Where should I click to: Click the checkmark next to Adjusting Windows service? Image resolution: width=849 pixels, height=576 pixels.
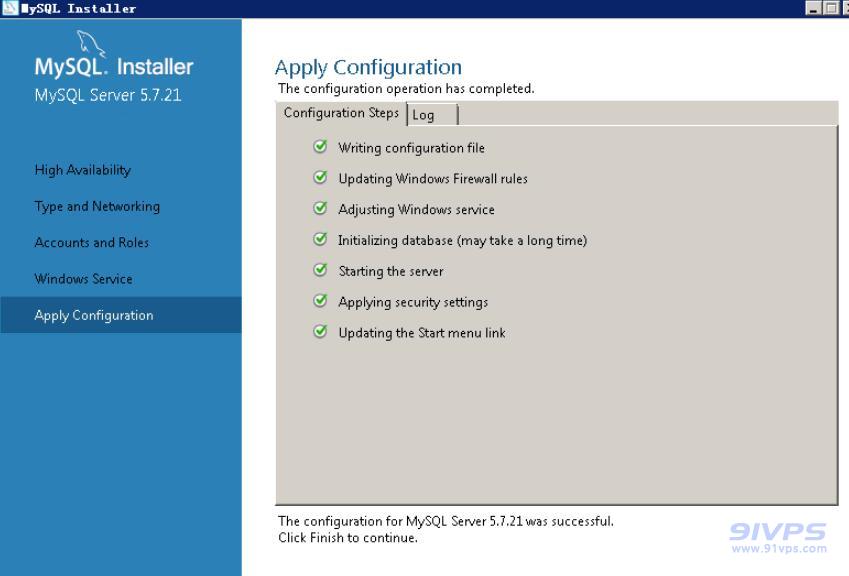click(321, 208)
